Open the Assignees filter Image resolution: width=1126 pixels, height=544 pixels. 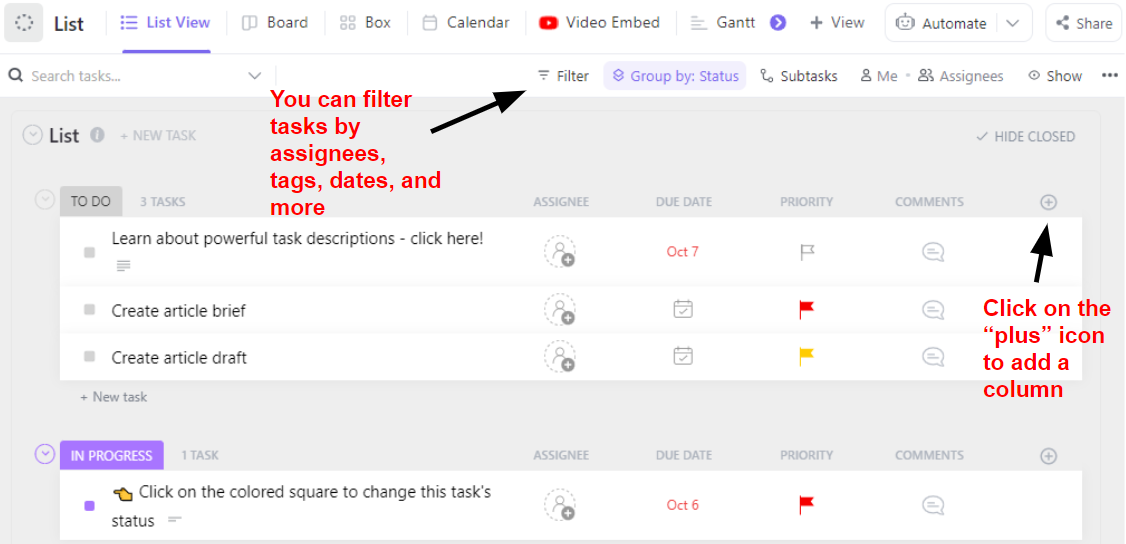point(961,75)
